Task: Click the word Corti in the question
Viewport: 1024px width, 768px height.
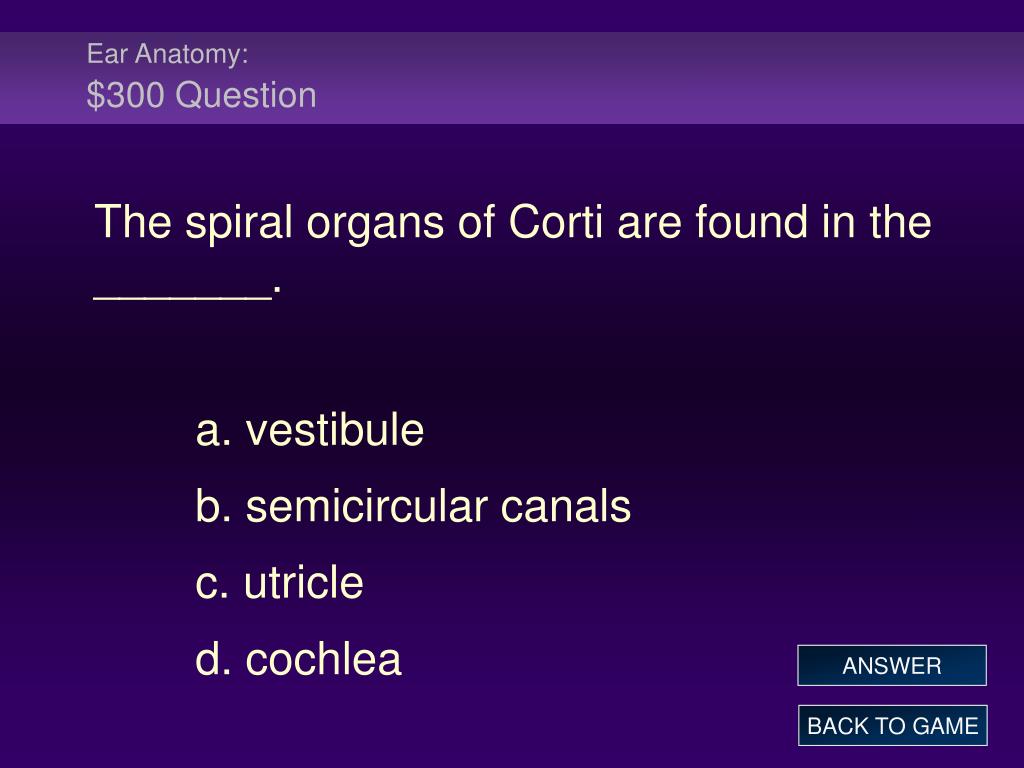Action: point(556,221)
